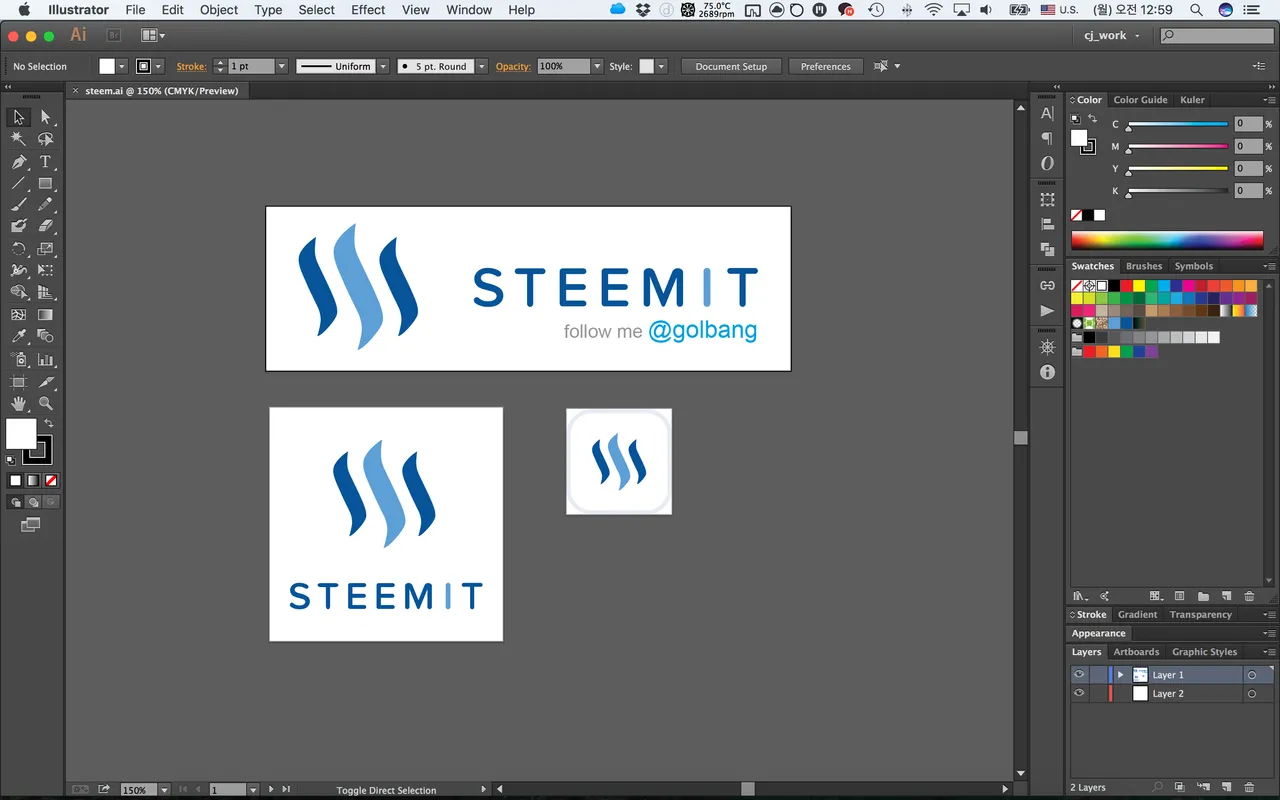1280x800 pixels.
Task: Pick the Eyedropper tool
Action: pyautogui.click(x=19, y=337)
